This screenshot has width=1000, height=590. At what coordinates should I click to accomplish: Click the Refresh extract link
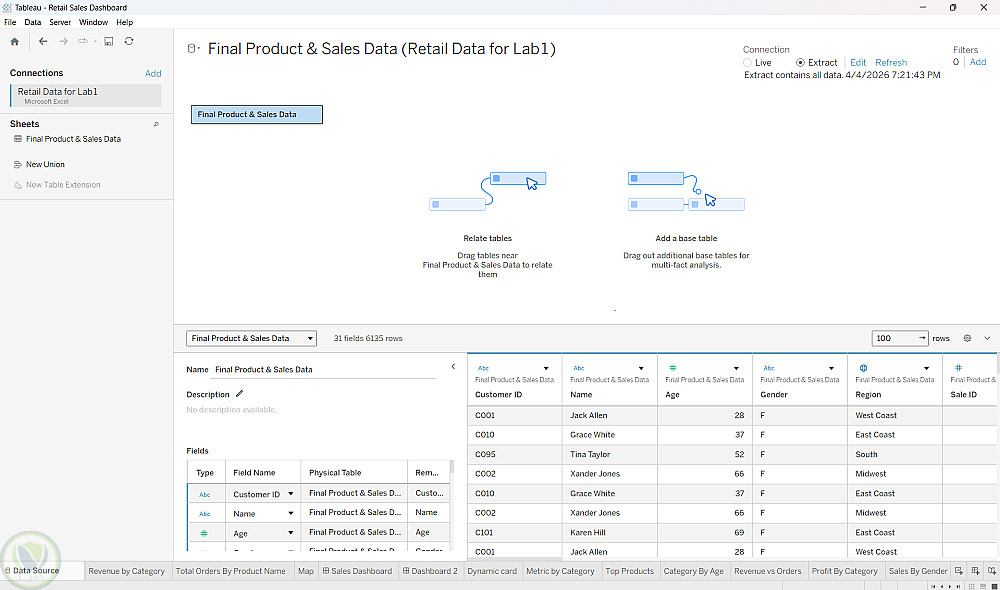pos(891,63)
